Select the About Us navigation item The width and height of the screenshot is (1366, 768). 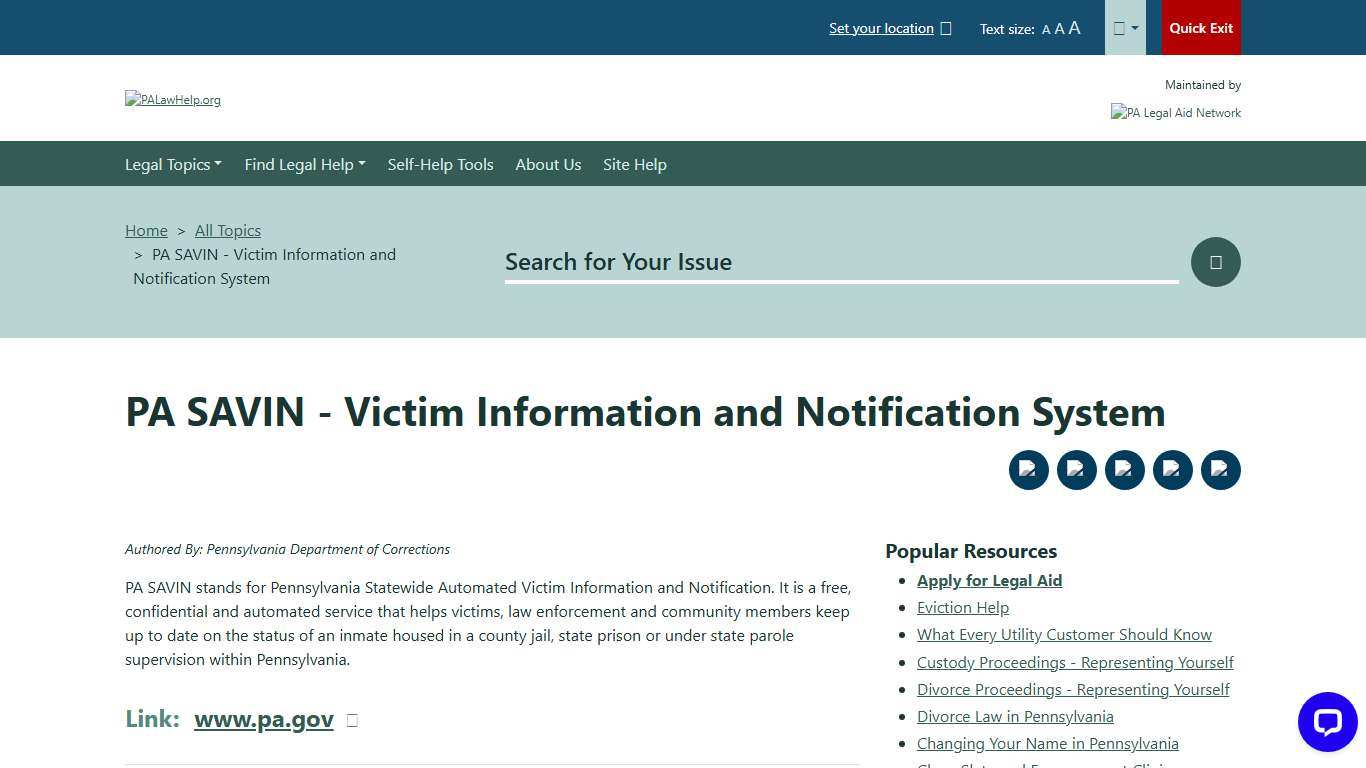pyautogui.click(x=548, y=164)
